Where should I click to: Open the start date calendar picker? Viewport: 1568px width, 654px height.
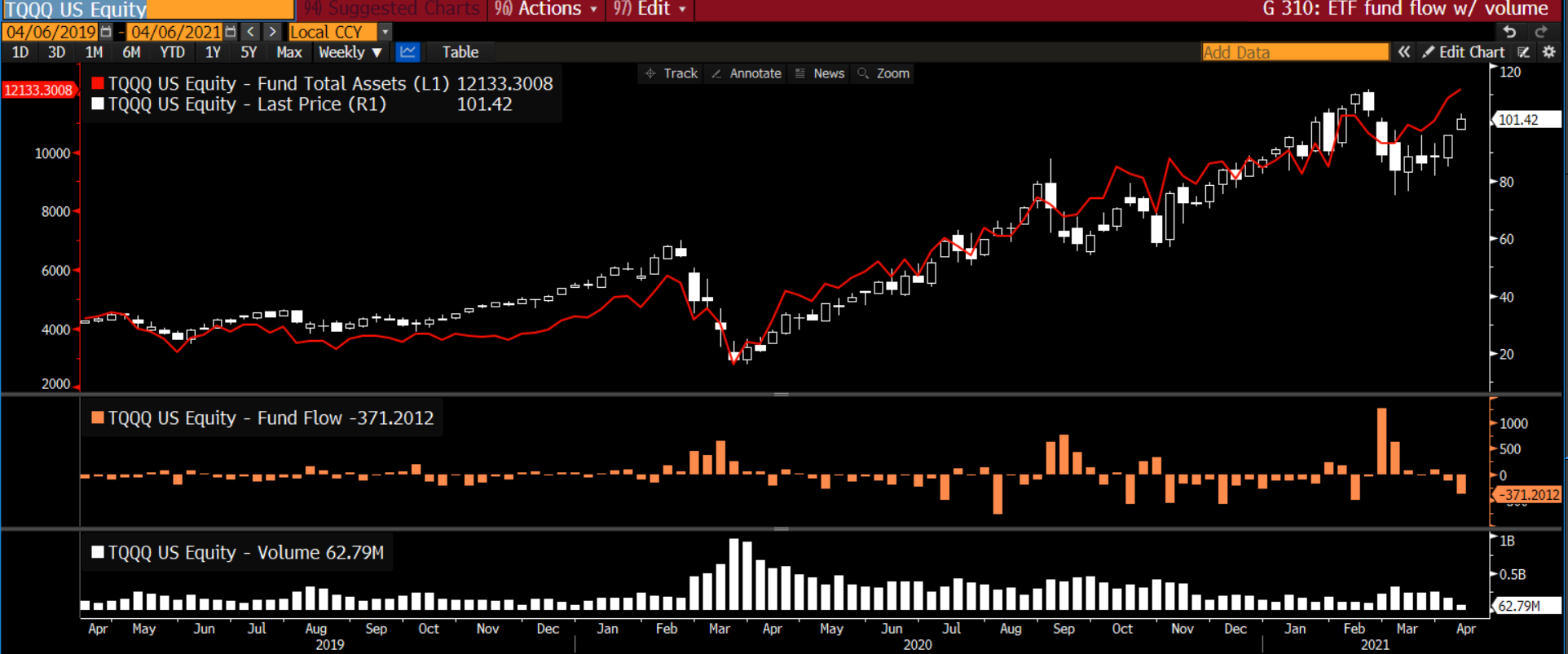tap(106, 32)
